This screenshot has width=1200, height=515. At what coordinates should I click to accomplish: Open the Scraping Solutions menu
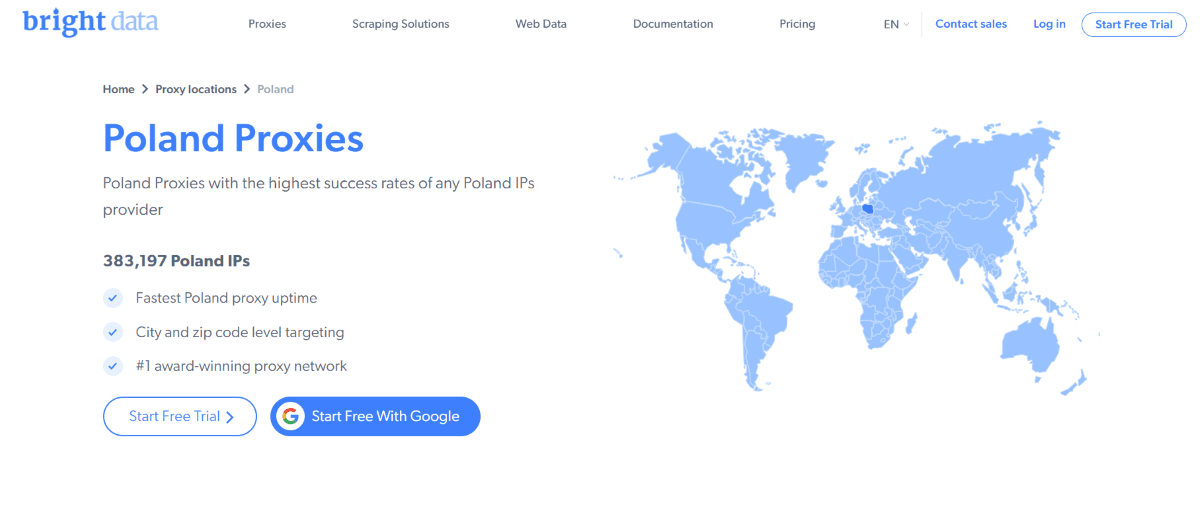401,24
